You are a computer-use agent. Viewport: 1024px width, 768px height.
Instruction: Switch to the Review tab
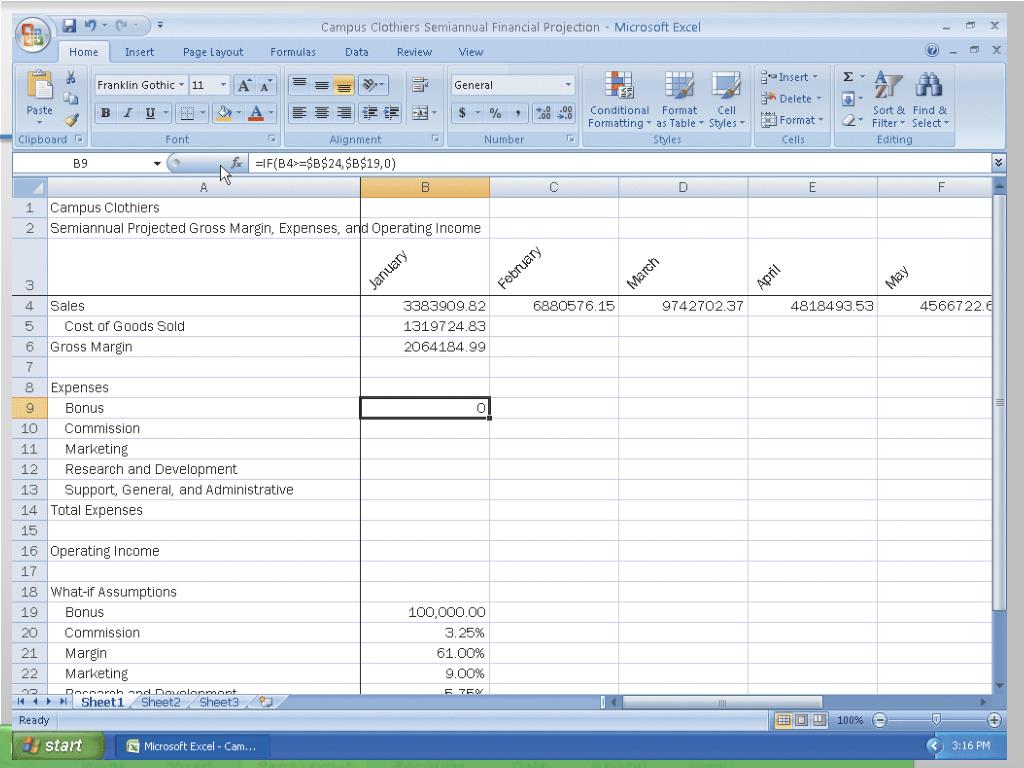[414, 52]
